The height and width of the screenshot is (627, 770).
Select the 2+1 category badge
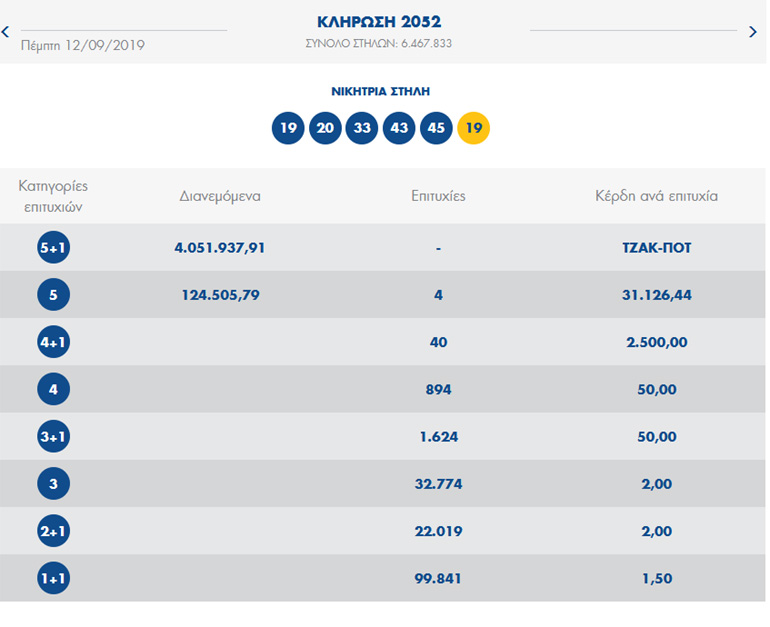pyautogui.click(x=53, y=531)
